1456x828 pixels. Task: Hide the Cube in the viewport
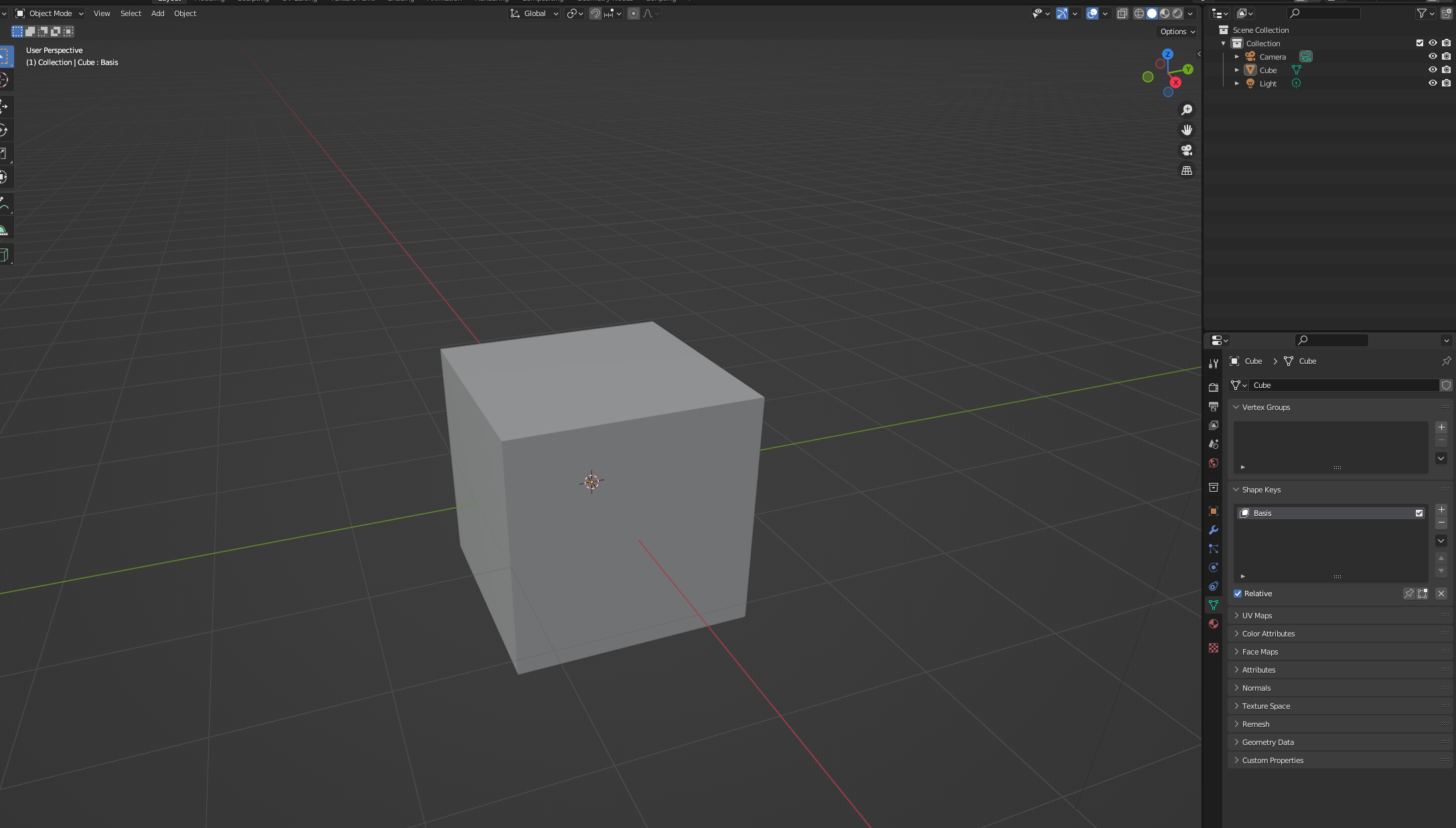pos(1433,70)
